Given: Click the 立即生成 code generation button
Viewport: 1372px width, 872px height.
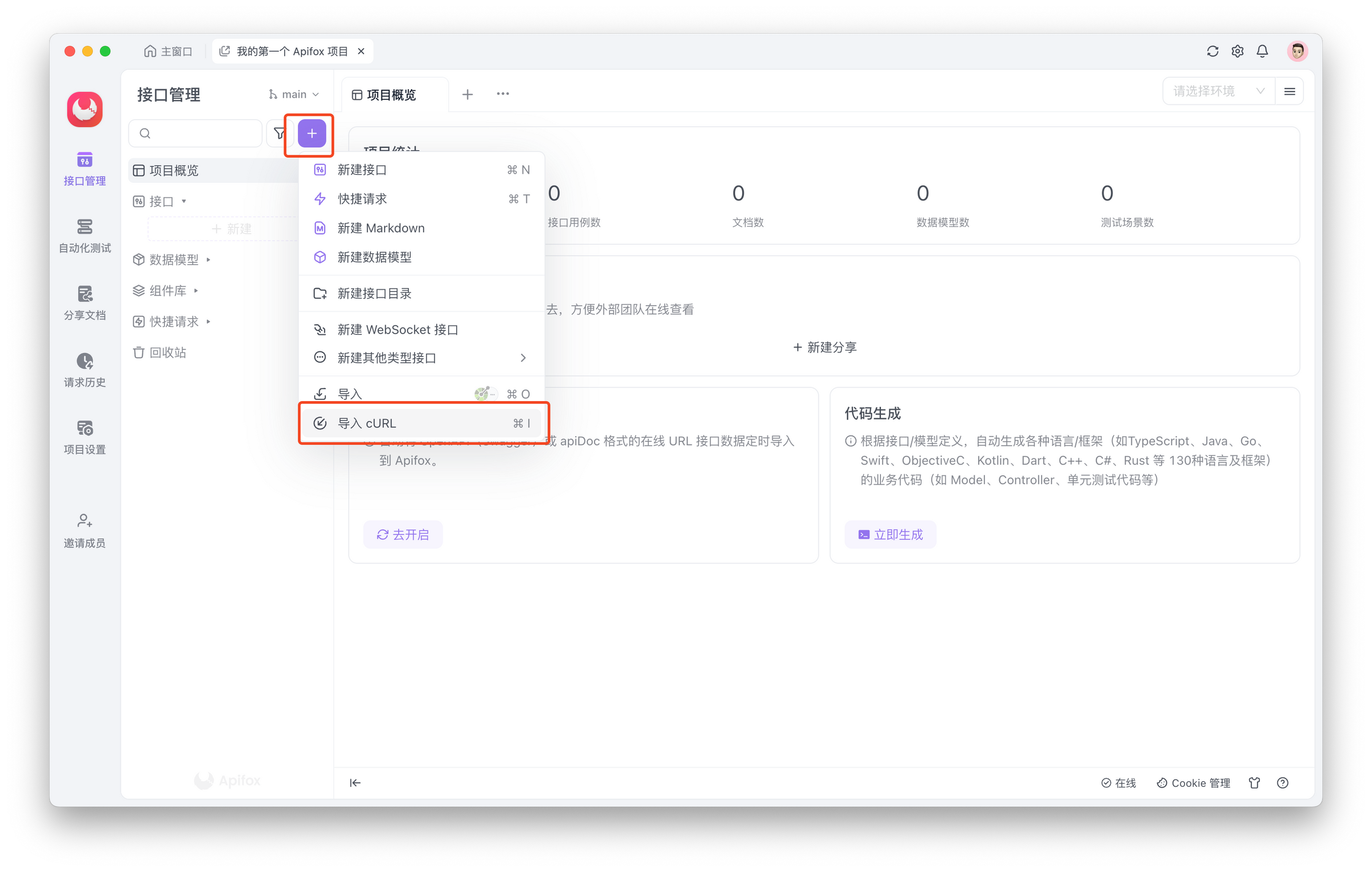Looking at the screenshot, I should [x=890, y=534].
